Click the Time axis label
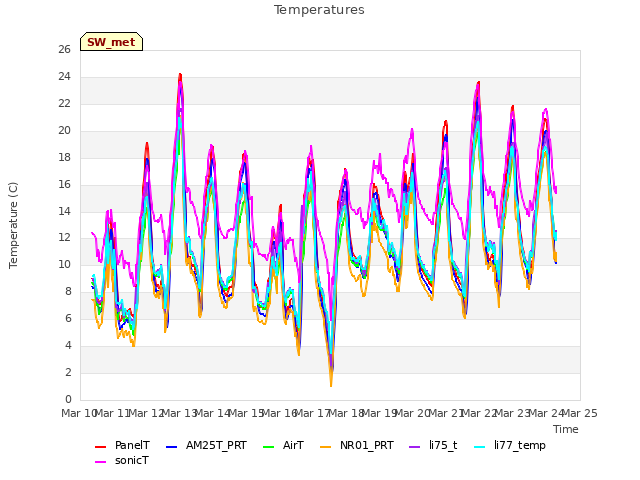 pyautogui.click(x=566, y=429)
